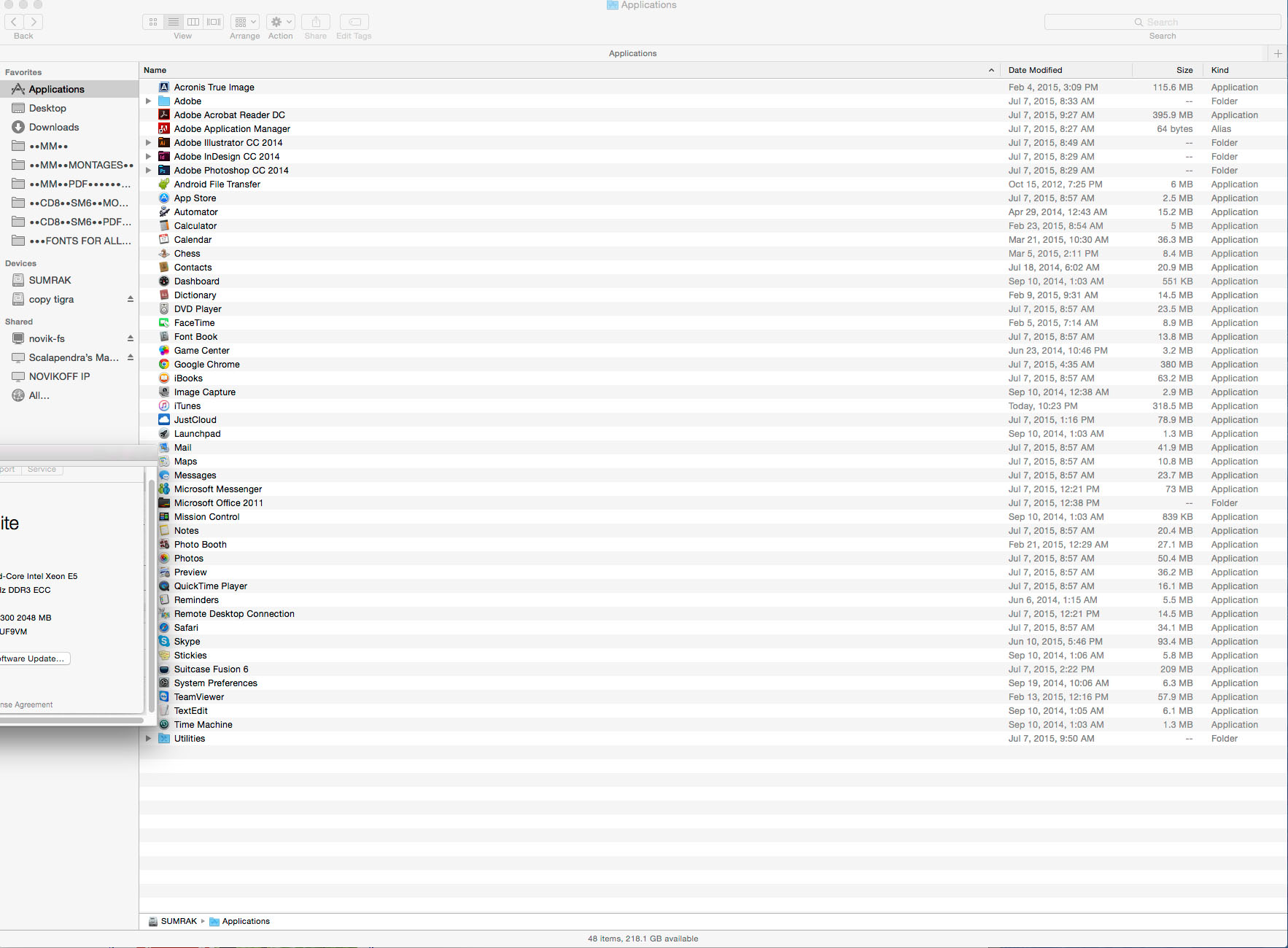
Task: Open Desktop in the sidebar
Action: coord(69,108)
